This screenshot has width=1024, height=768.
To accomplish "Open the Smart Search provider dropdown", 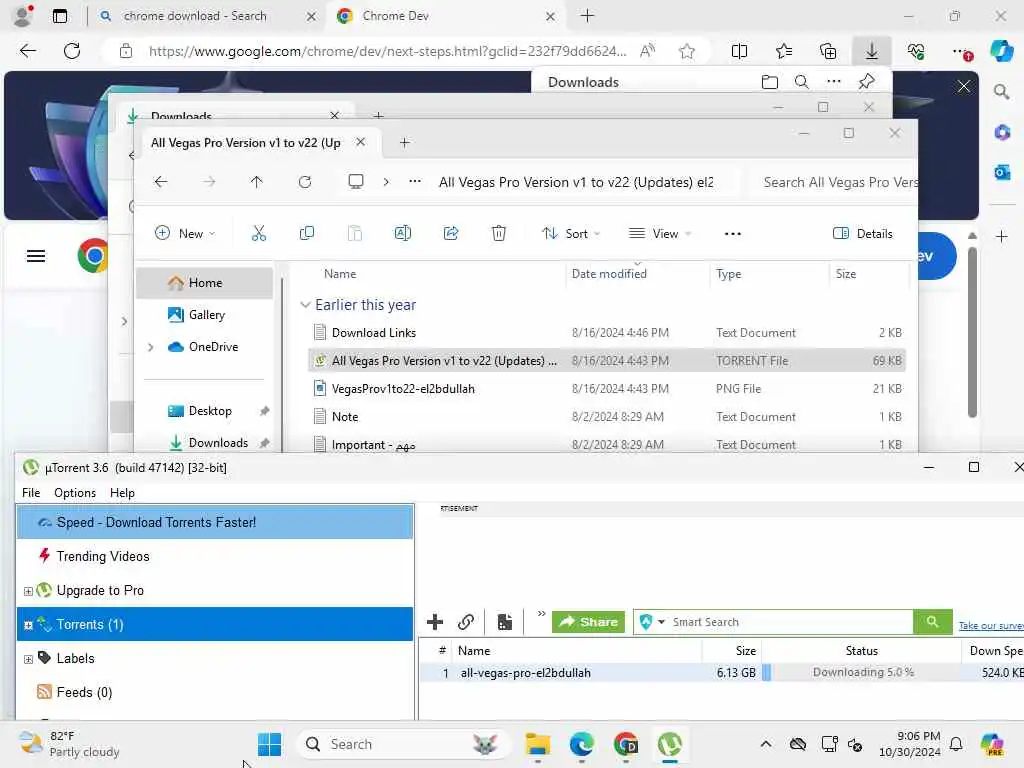I will (x=661, y=622).
